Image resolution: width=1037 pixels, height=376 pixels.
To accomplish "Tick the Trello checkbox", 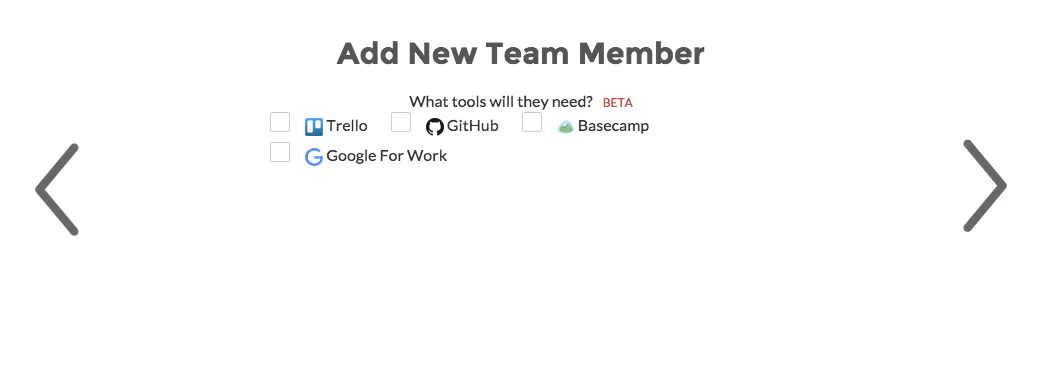I will [x=280, y=122].
